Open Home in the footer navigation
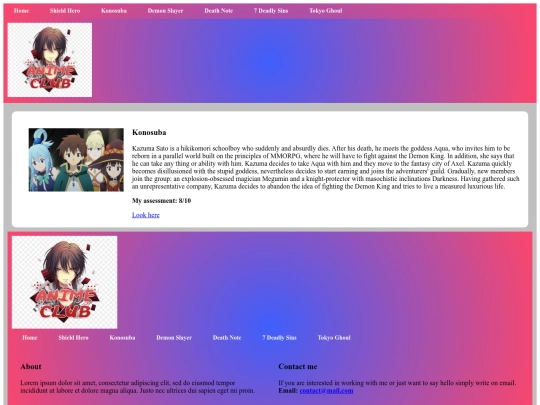 point(30,338)
